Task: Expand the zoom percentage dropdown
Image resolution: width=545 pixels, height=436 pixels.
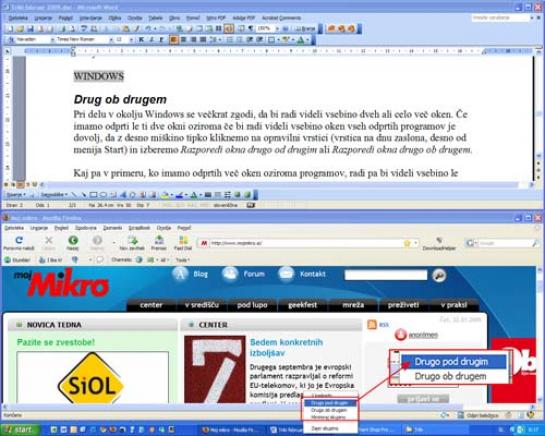Action: click(277, 29)
